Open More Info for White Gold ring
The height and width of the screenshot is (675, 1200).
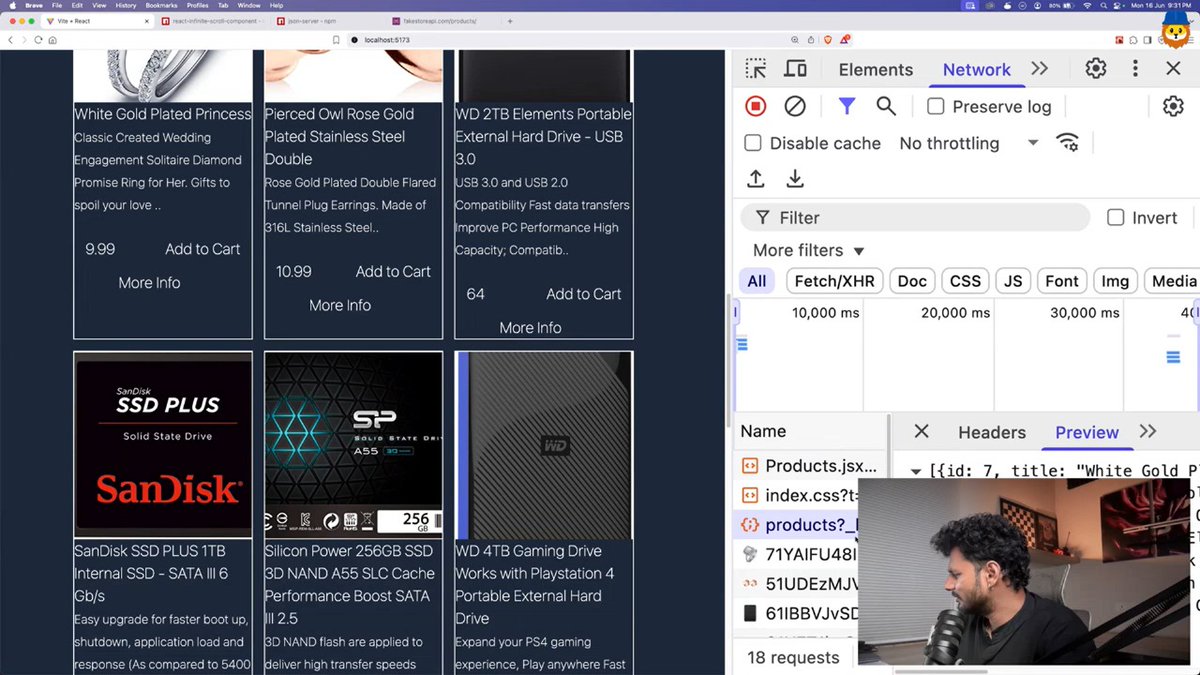(x=149, y=283)
